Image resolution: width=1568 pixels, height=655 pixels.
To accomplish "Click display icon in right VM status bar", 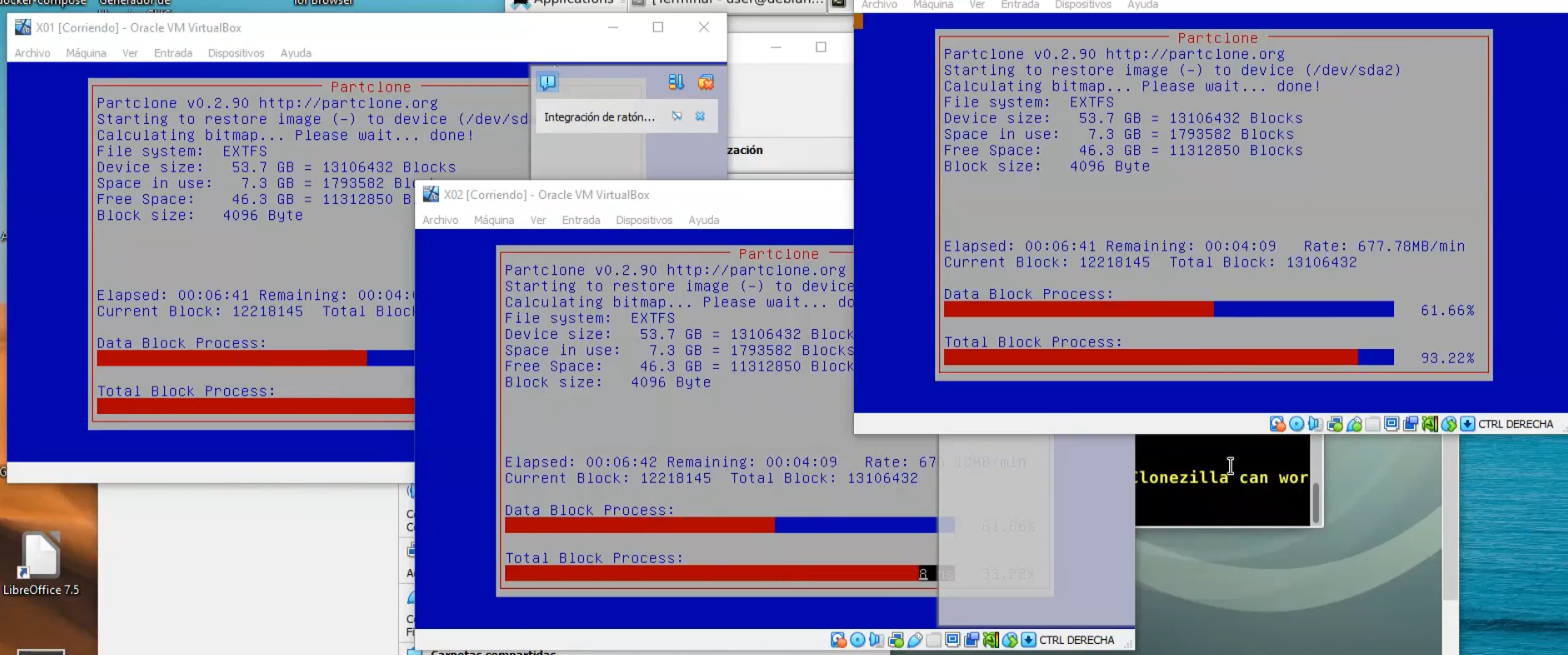I will tap(1392, 424).
